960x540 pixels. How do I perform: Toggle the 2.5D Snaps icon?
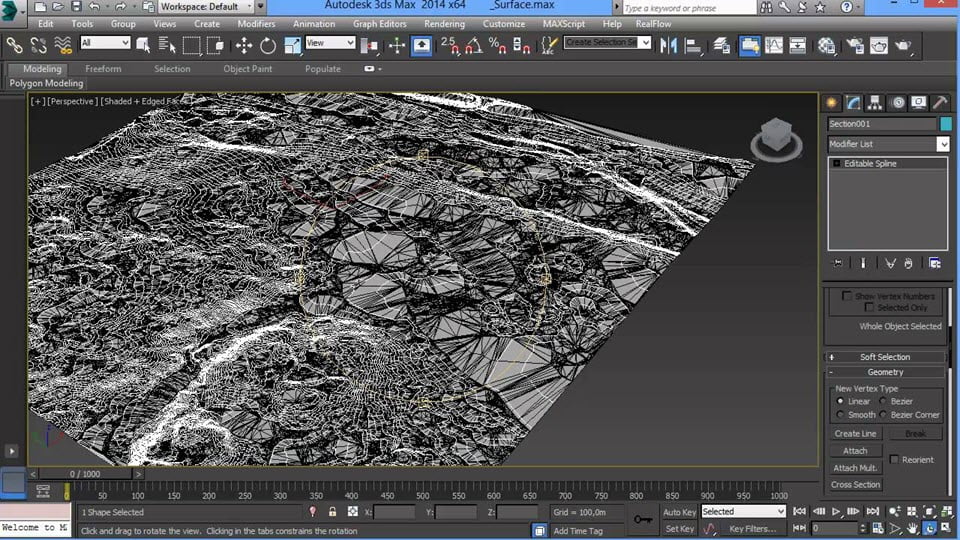[x=449, y=45]
